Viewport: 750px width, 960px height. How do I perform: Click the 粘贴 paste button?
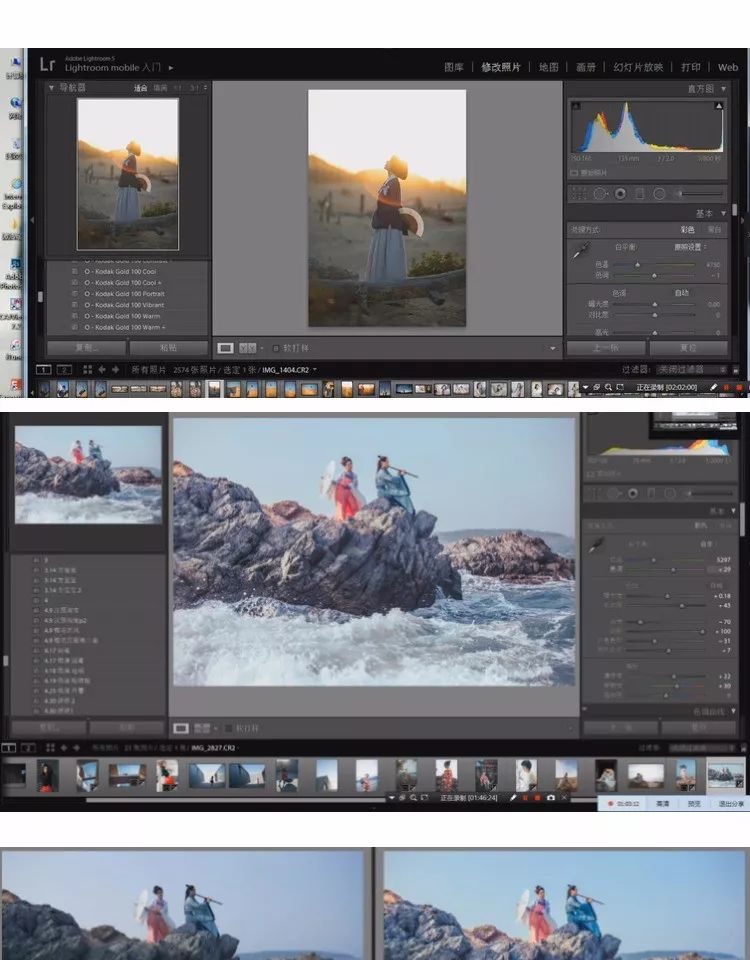(x=167, y=348)
